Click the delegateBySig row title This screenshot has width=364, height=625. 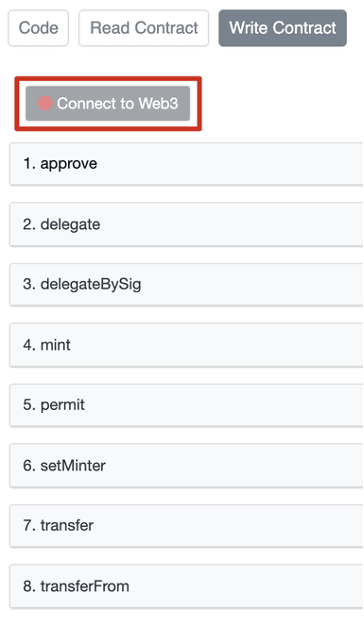82,285
